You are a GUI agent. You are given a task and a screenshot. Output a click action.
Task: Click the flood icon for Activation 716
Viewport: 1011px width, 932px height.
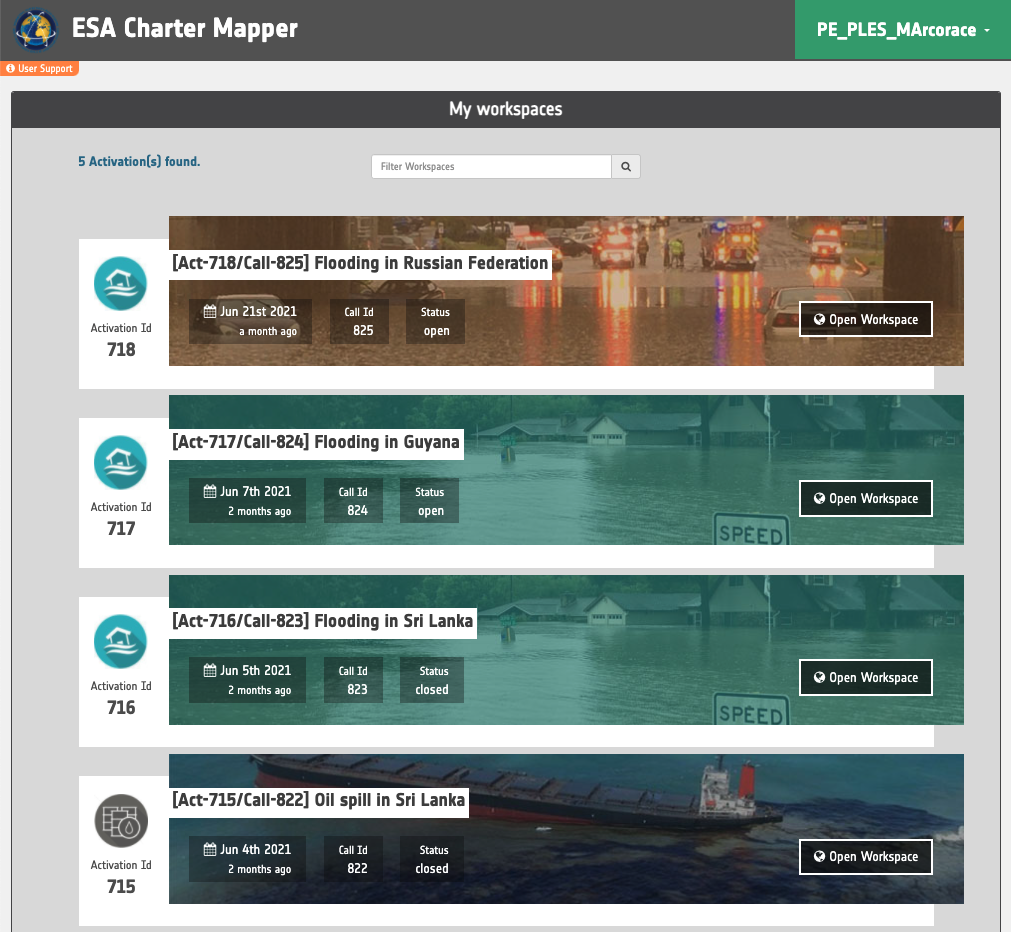(x=121, y=642)
